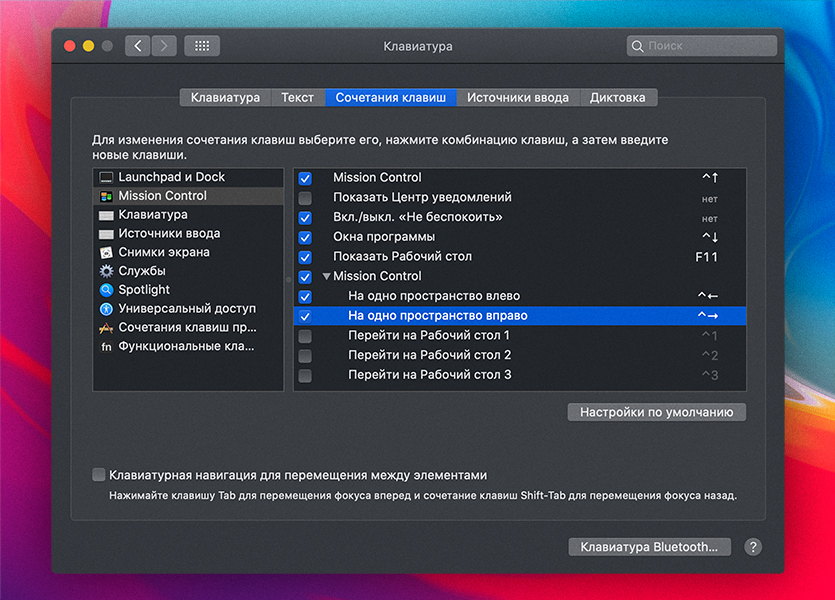835x600 pixels.
Task: Click the Spotlight magnifier icon in sidebar
Action: [x=106, y=290]
